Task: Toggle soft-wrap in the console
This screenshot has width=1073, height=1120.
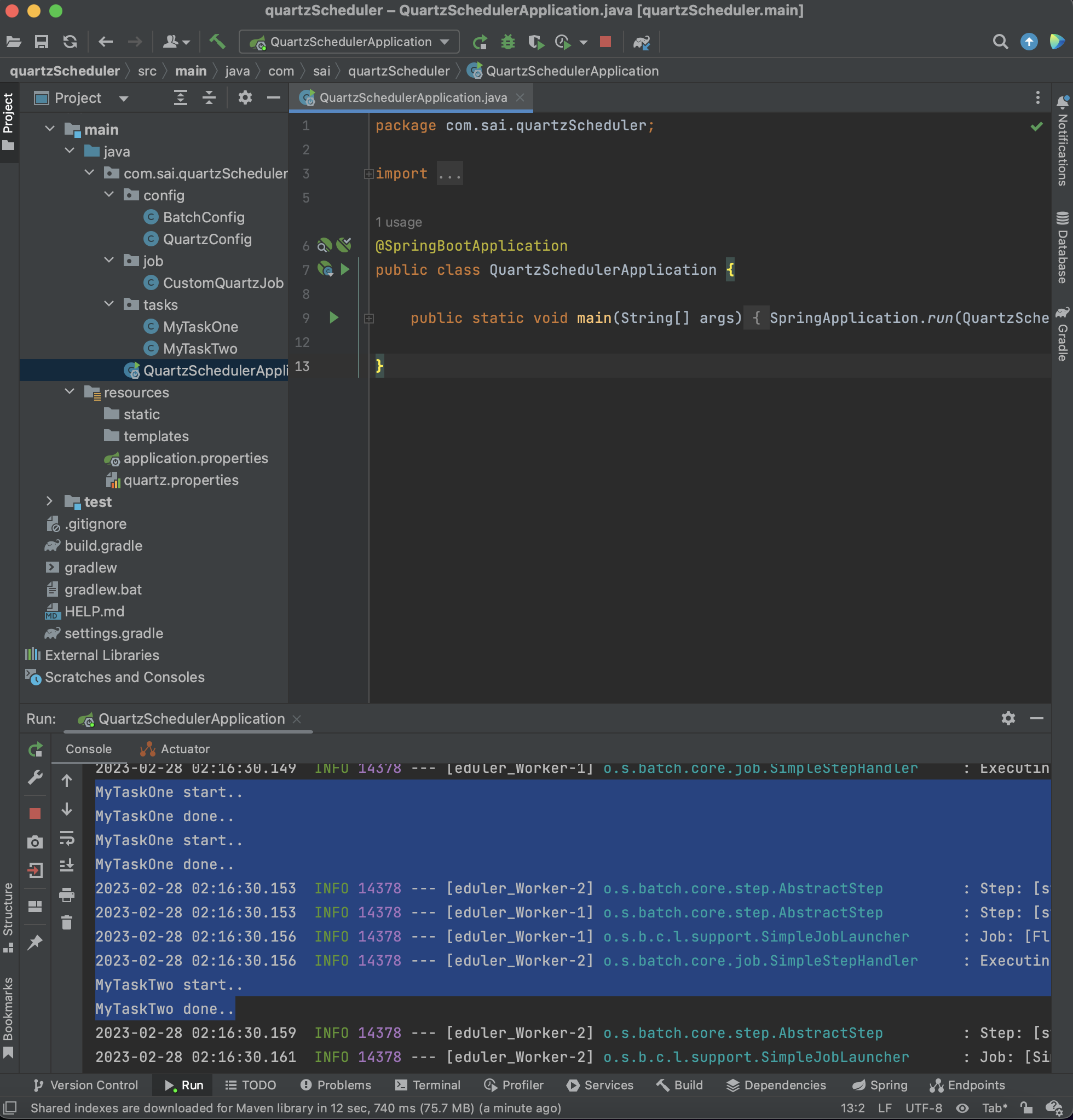Action: click(67, 838)
